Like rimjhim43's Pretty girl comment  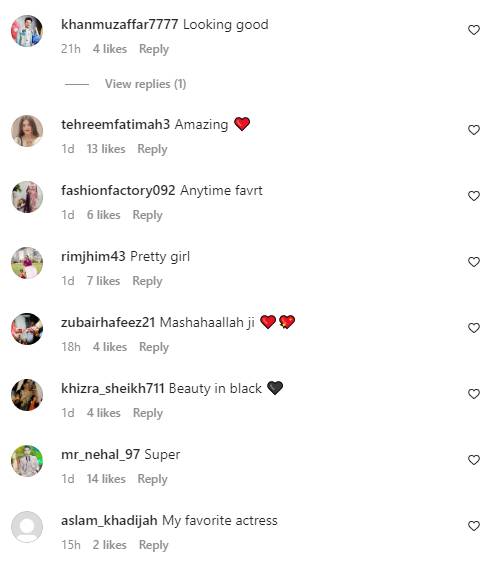click(x=473, y=262)
